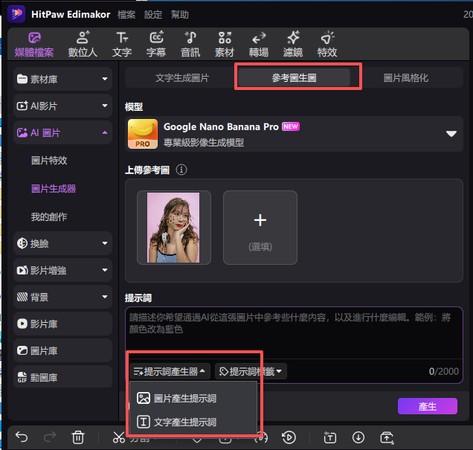This screenshot has width=473, height=450.
Task: Click the Nano Banana PRO model icon
Action: point(143,134)
